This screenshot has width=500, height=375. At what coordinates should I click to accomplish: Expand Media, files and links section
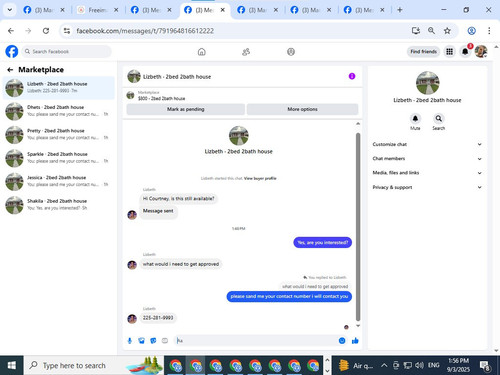point(427,173)
